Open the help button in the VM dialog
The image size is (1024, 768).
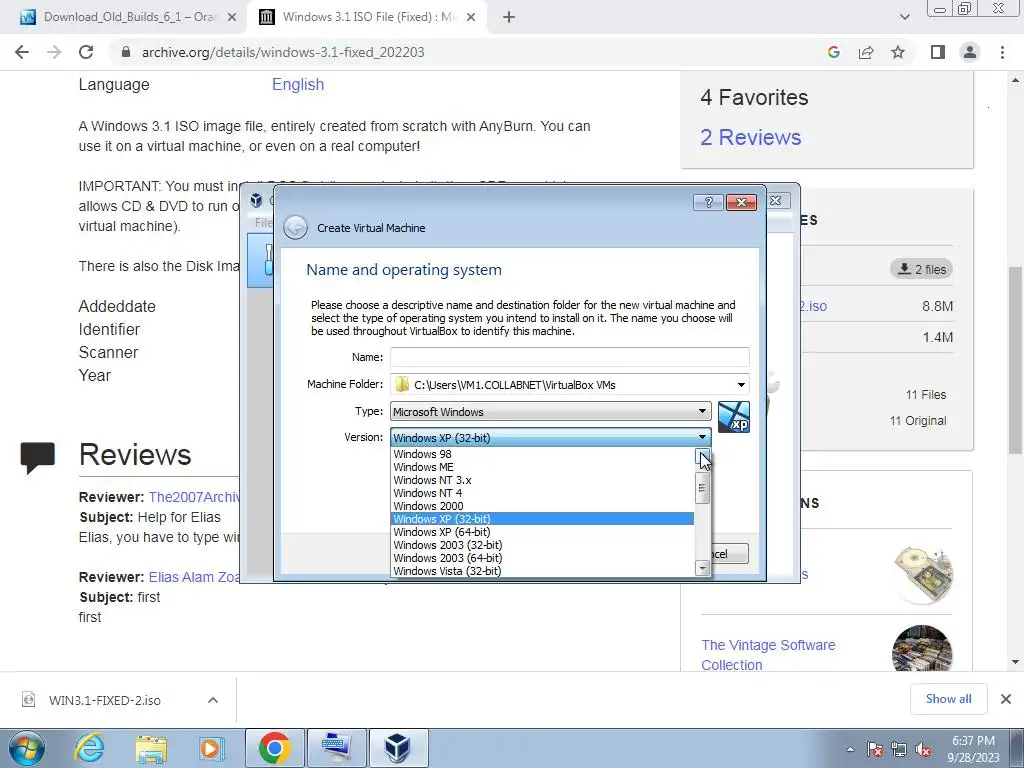pos(708,202)
